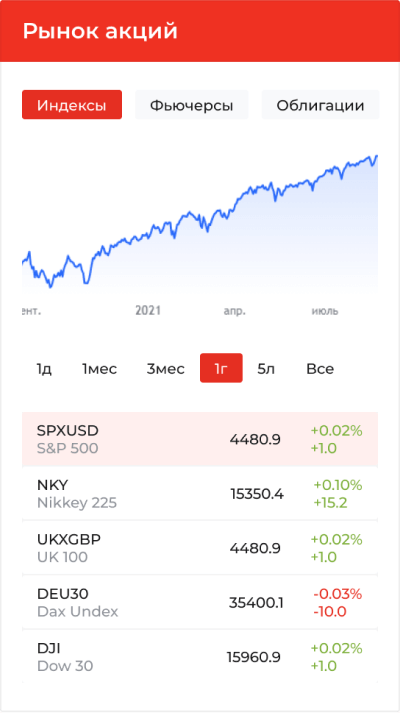
Task: Choose the 1мес time range
Action: coord(99,368)
